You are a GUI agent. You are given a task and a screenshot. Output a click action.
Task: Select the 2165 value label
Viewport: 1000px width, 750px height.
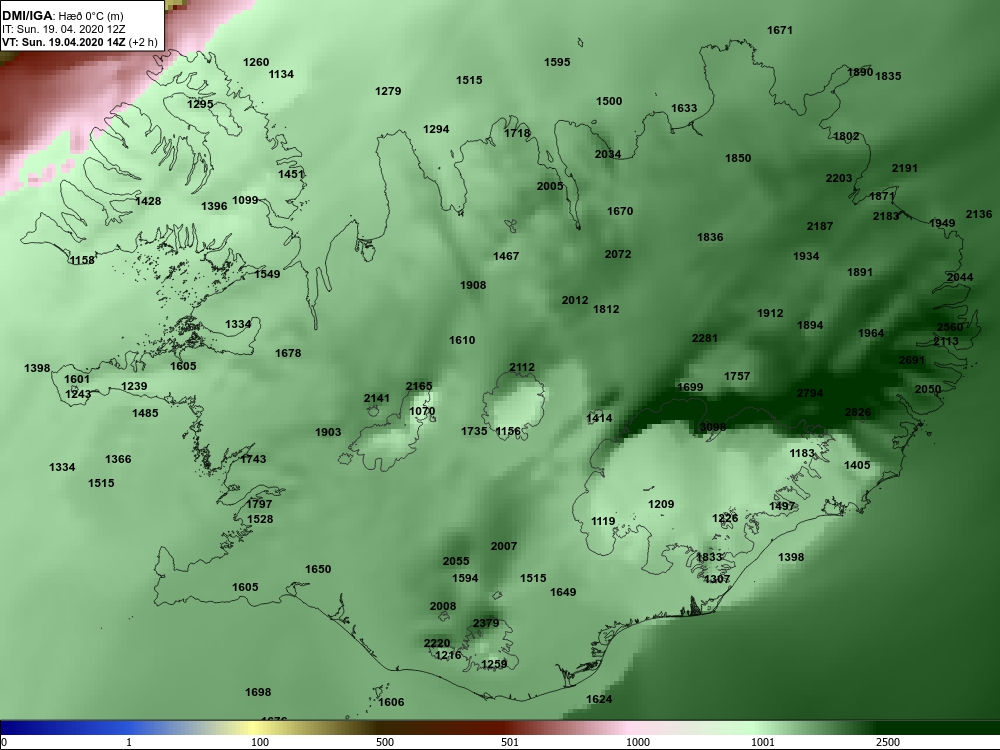tap(419, 386)
